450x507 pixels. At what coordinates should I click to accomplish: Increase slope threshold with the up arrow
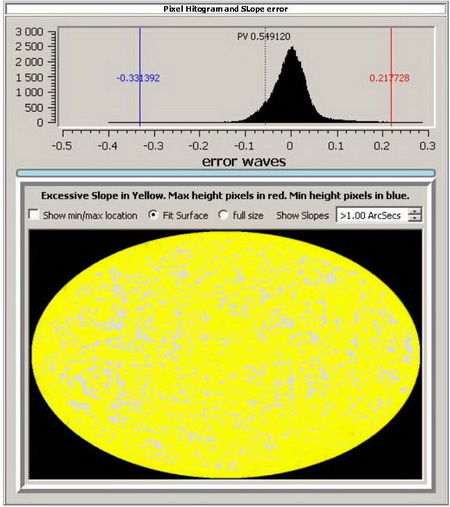click(x=415, y=211)
